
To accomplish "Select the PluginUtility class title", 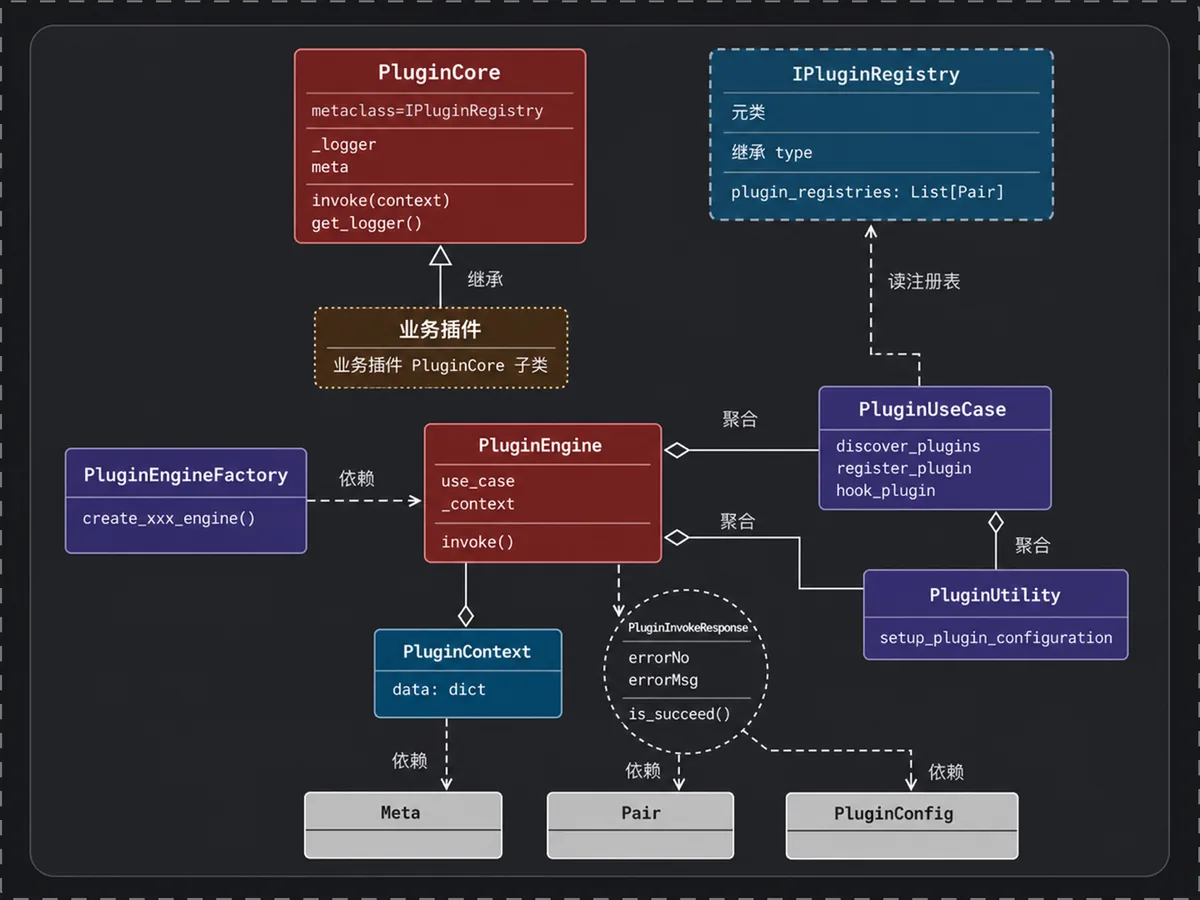I will point(995,595).
